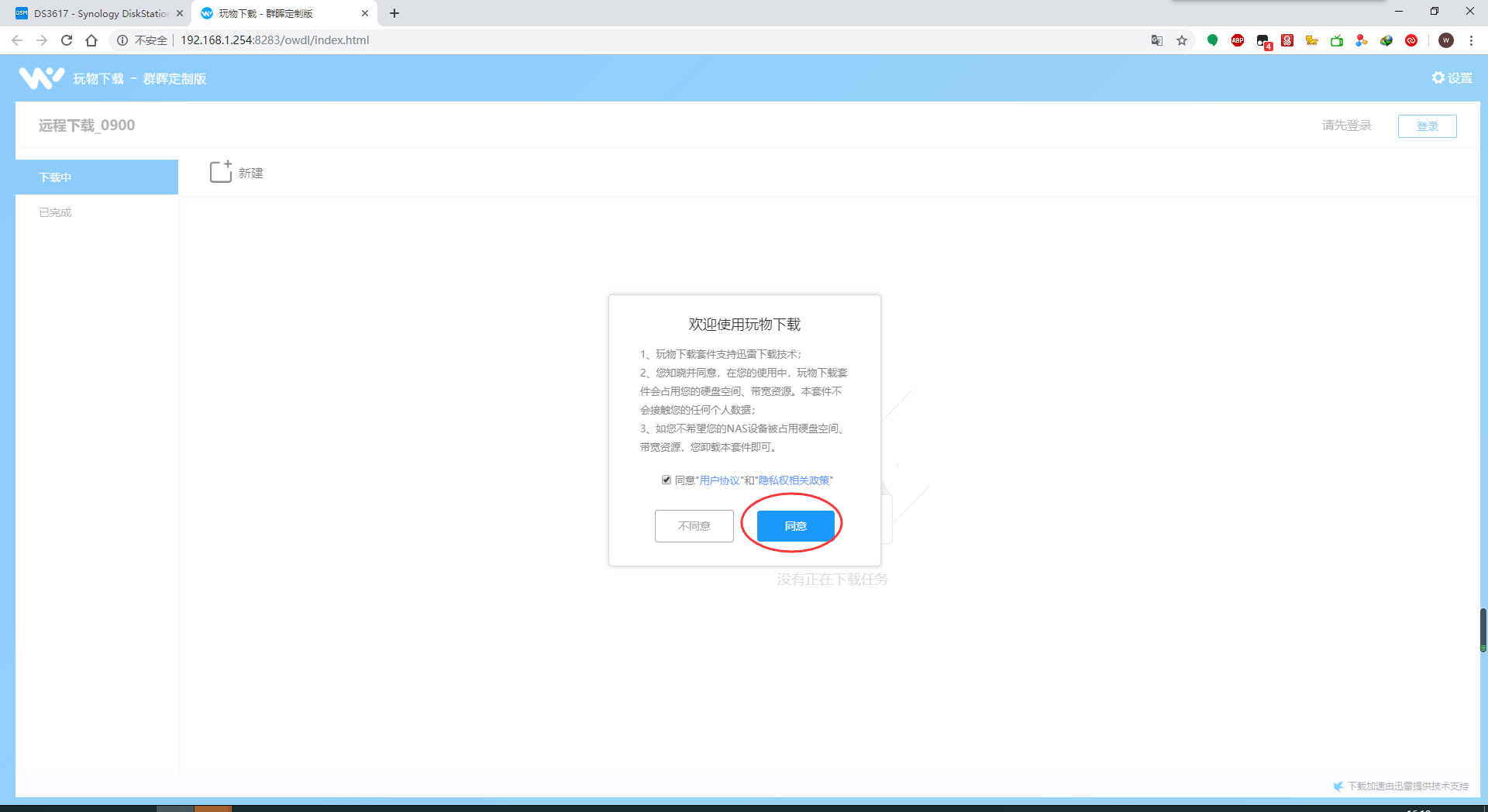
Task: Click the browser home icon
Action: (91, 40)
